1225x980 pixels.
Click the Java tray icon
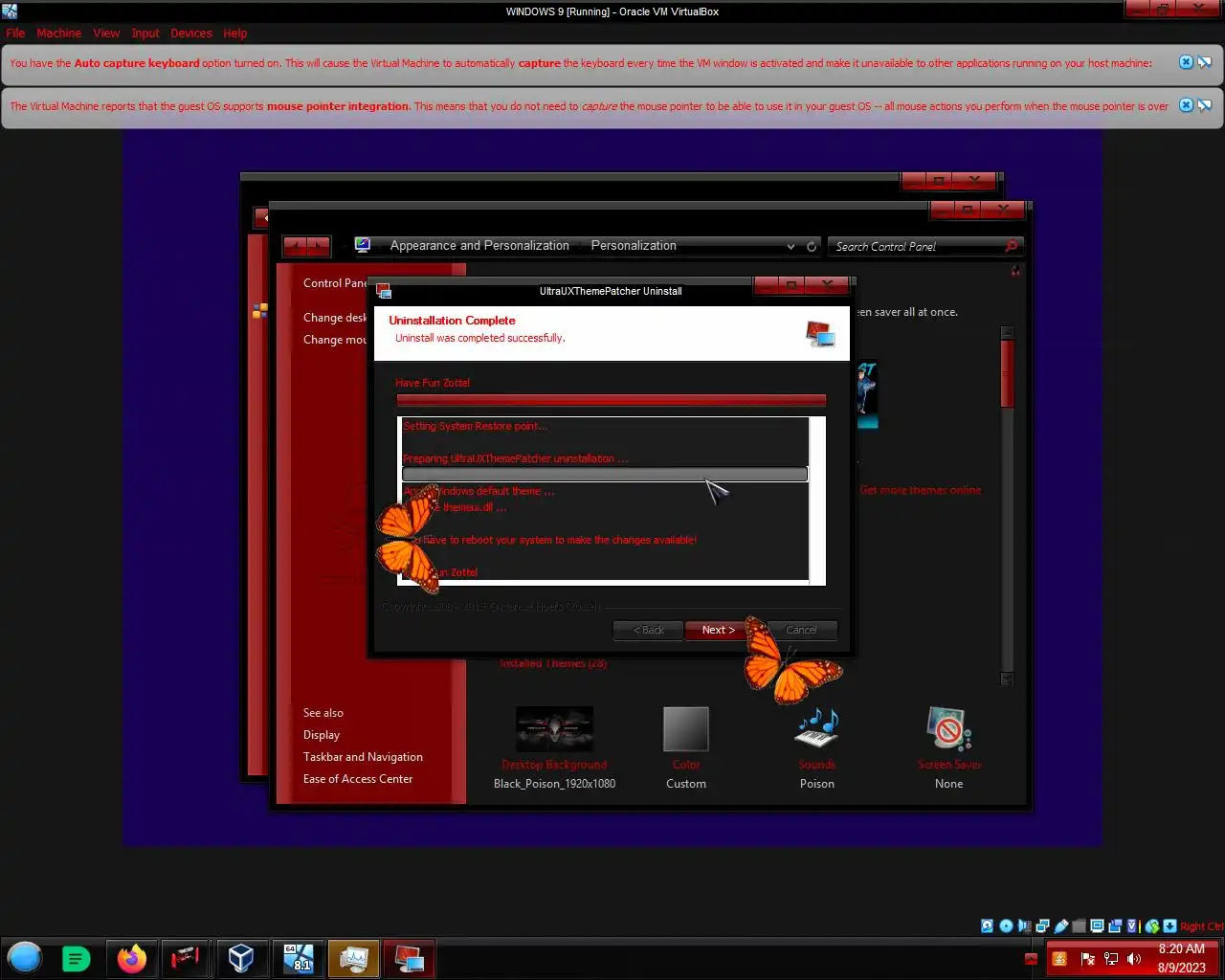click(1059, 958)
